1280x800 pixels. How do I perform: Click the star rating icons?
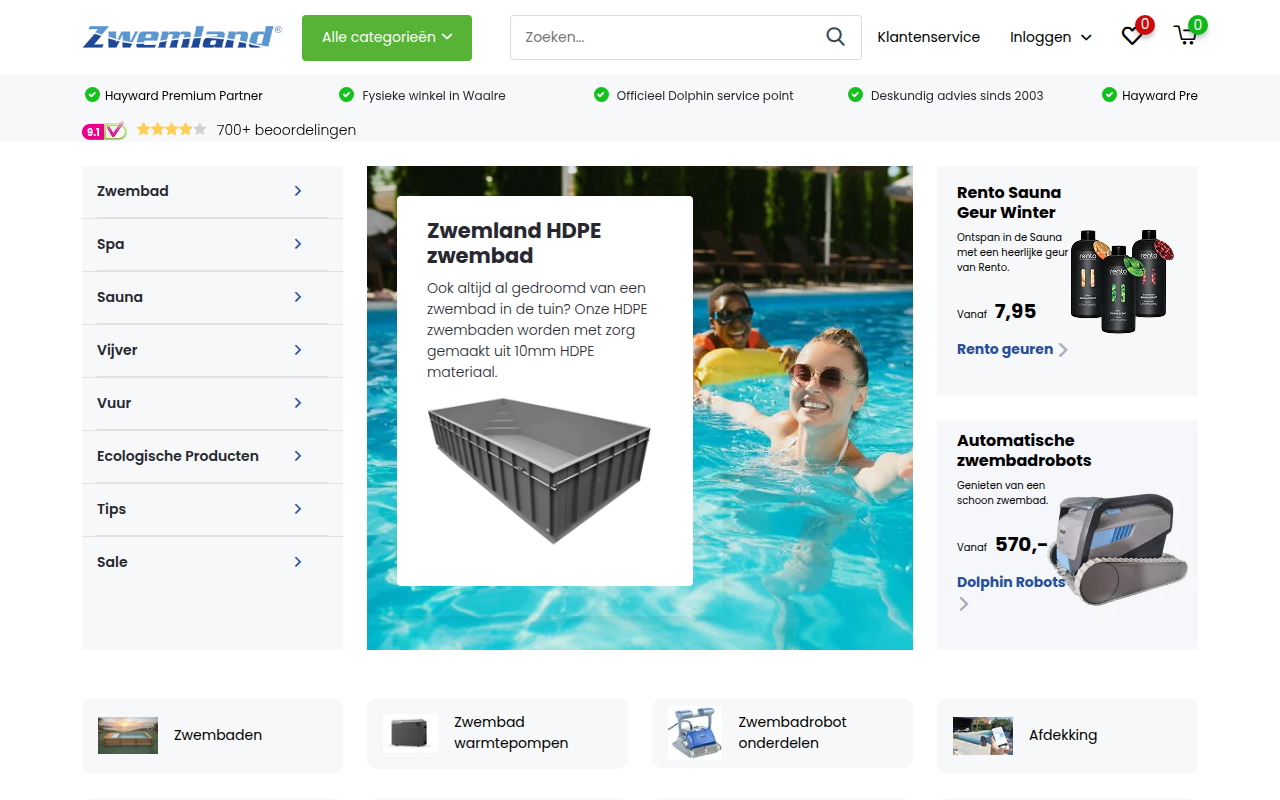(171, 129)
